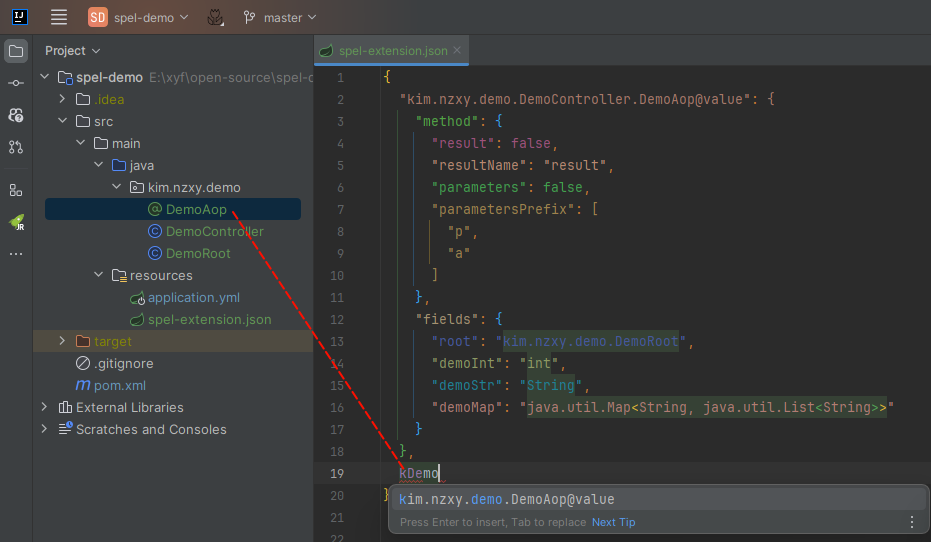Image resolution: width=931 pixels, height=542 pixels.
Task: Click the Maven pom.xml icon
Action: [x=83, y=385]
